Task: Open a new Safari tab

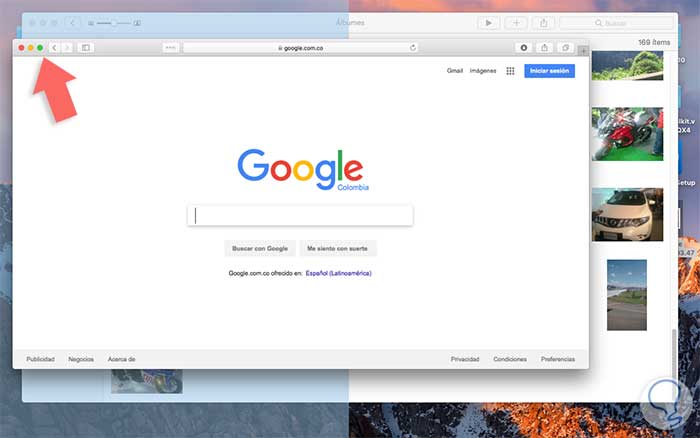Action: 583,51
